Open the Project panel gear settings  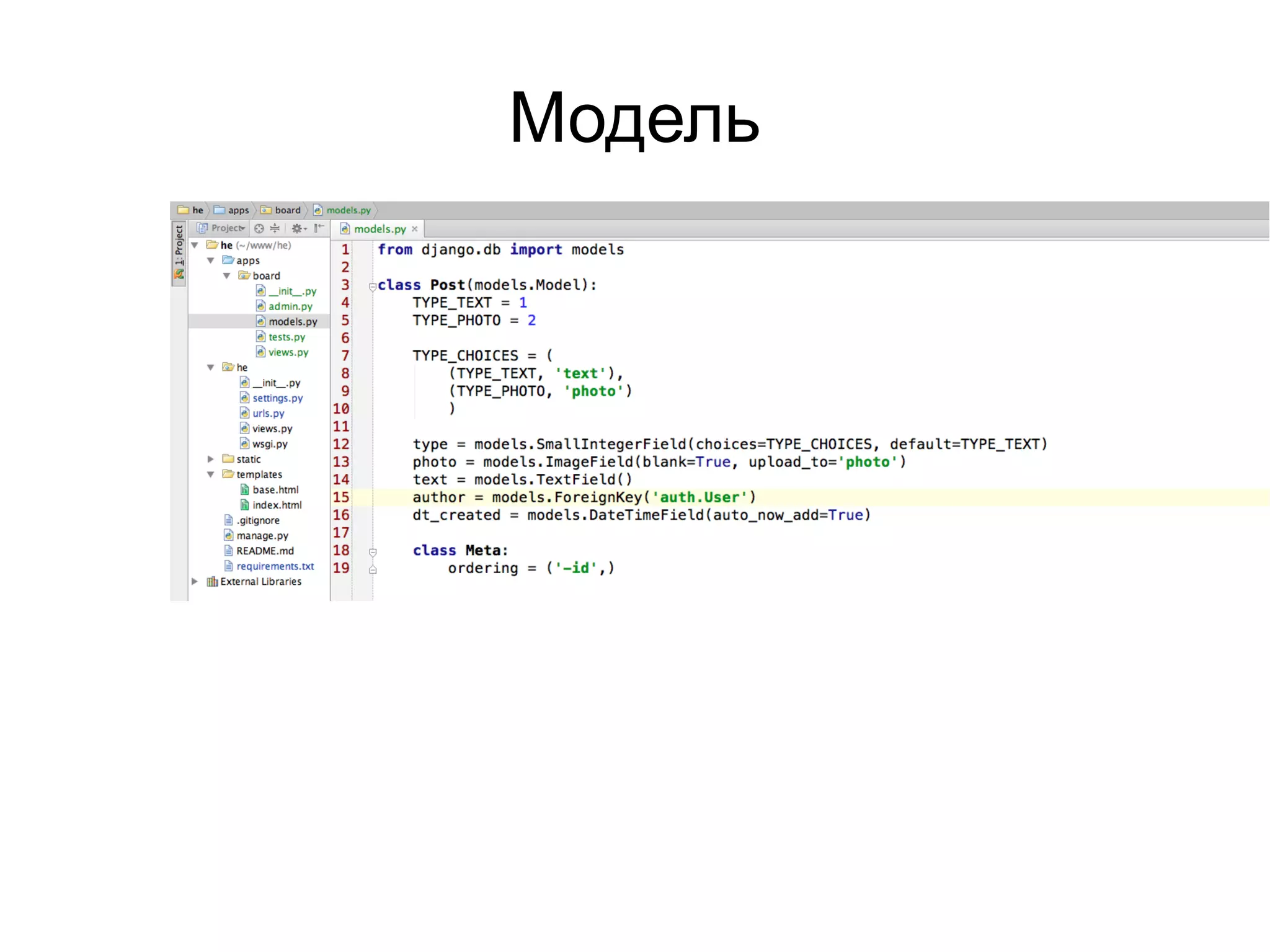click(x=298, y=228)
